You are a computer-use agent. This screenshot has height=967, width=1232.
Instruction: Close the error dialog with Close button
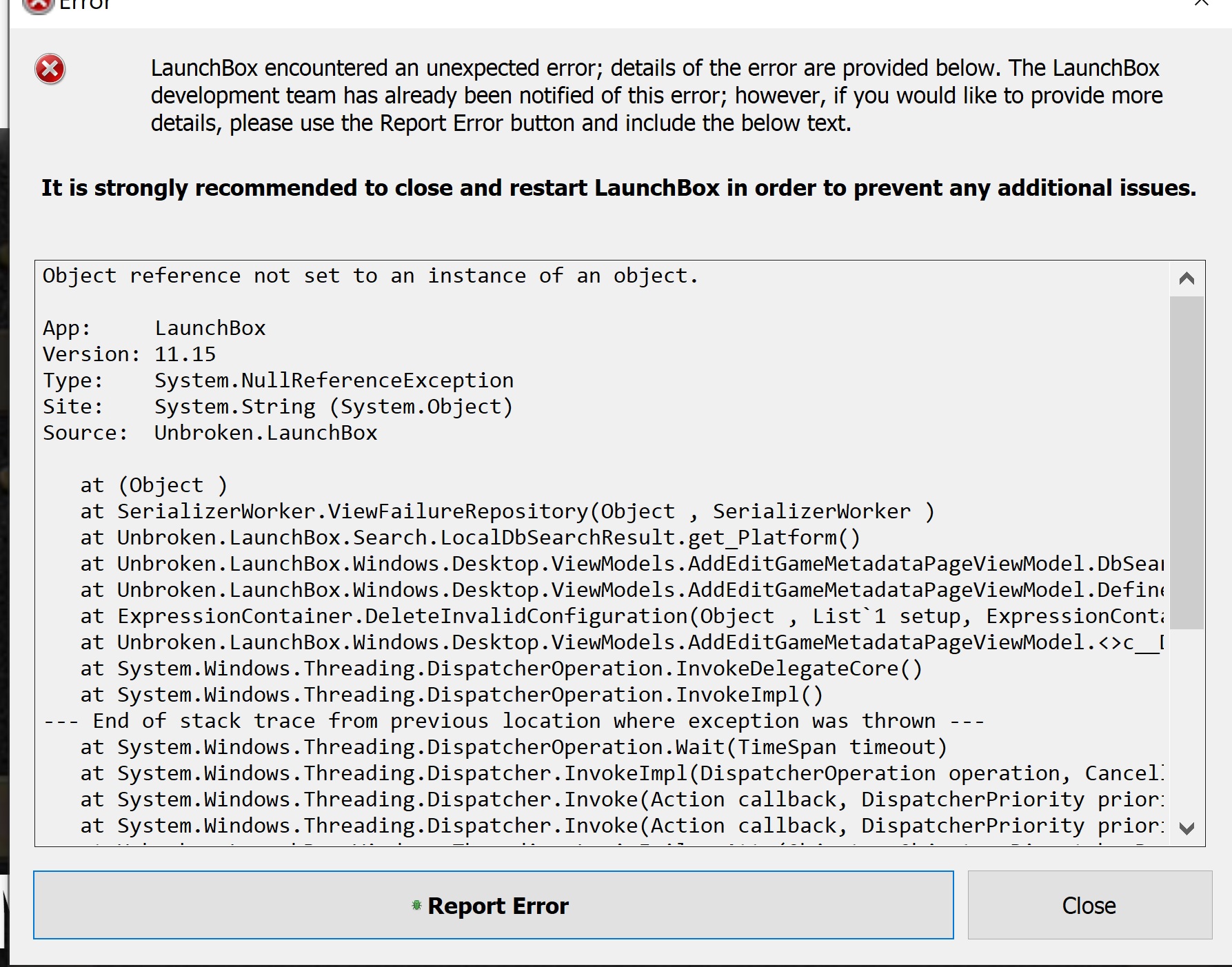coord(1089,905)
